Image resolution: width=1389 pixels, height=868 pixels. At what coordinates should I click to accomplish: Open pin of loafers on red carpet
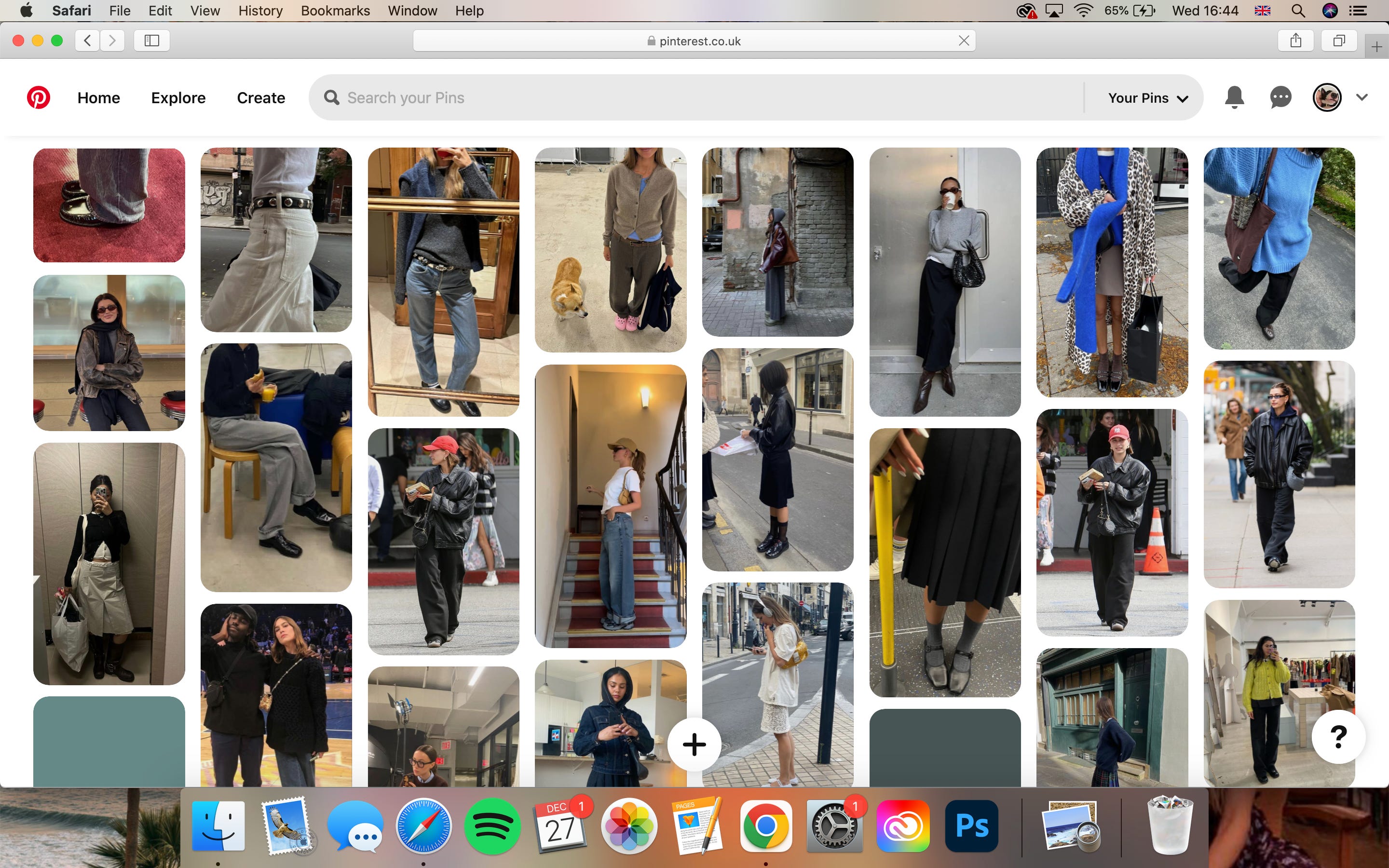point(109,205)
